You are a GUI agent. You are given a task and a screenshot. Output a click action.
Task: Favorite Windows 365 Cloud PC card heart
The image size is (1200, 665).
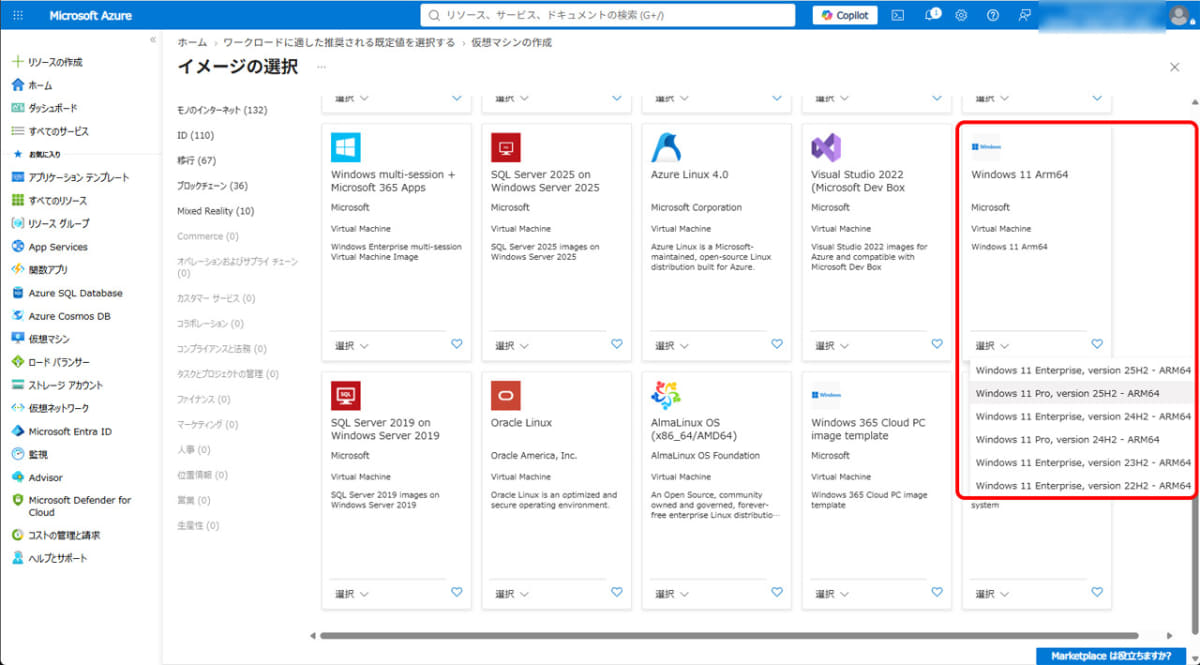(937, 592)
